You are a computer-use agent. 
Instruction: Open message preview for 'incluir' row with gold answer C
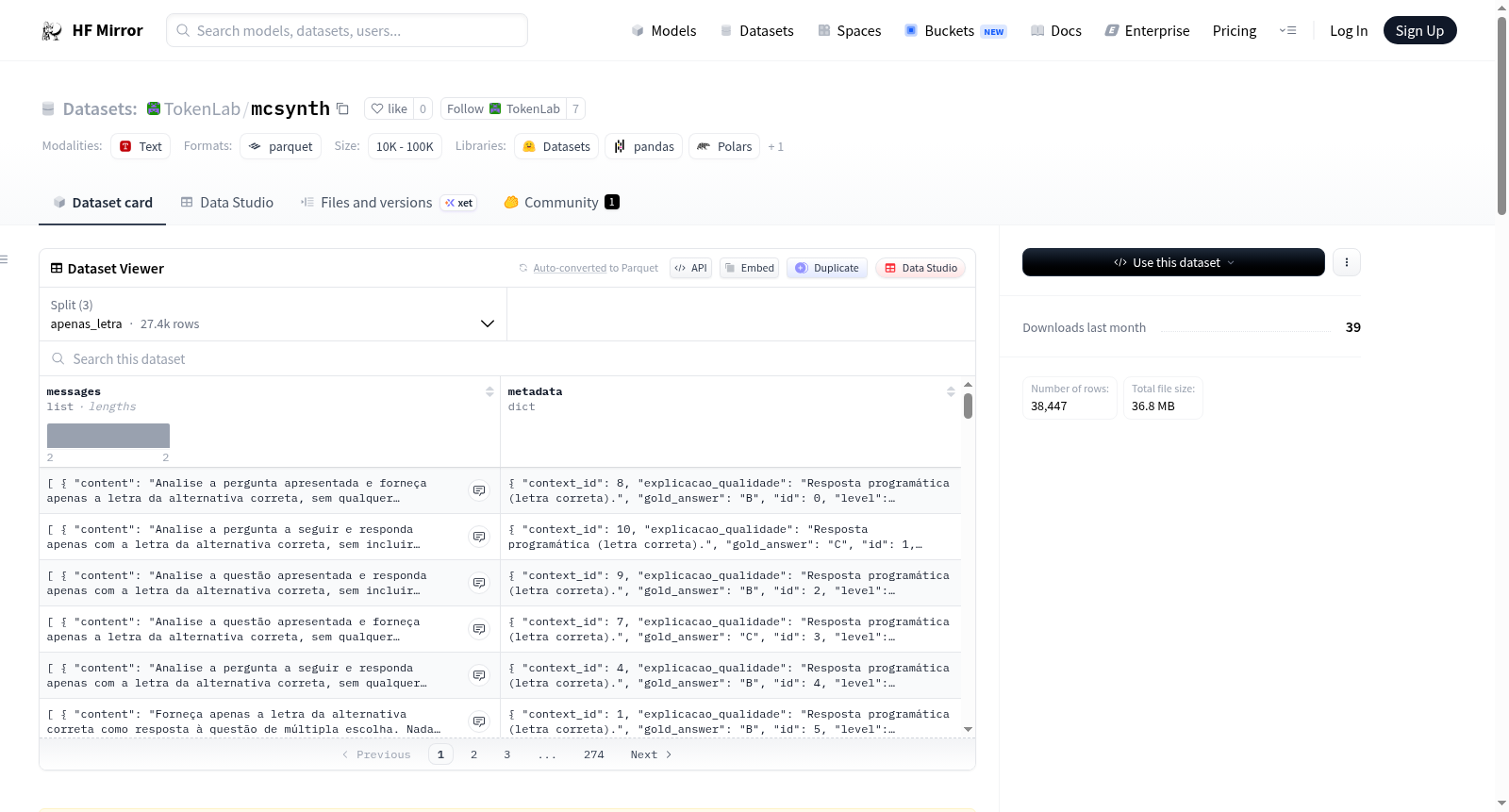point(479,537)
